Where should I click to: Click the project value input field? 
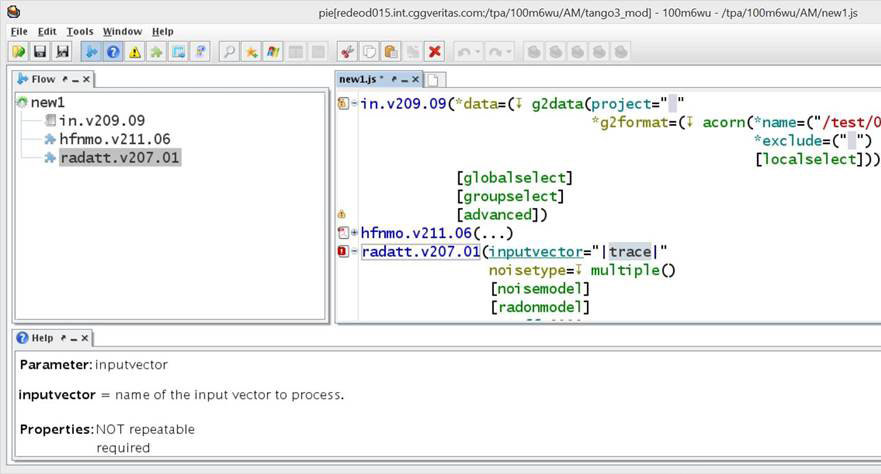[x=673, y=103]
